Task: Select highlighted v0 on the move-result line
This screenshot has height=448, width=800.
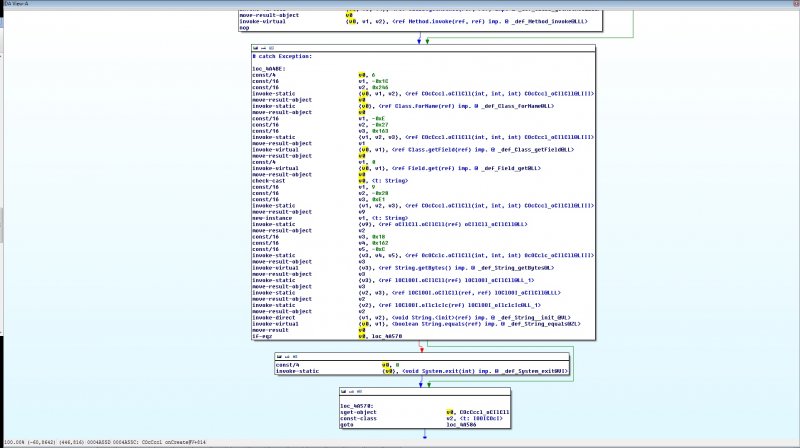Action: [362, 330]
